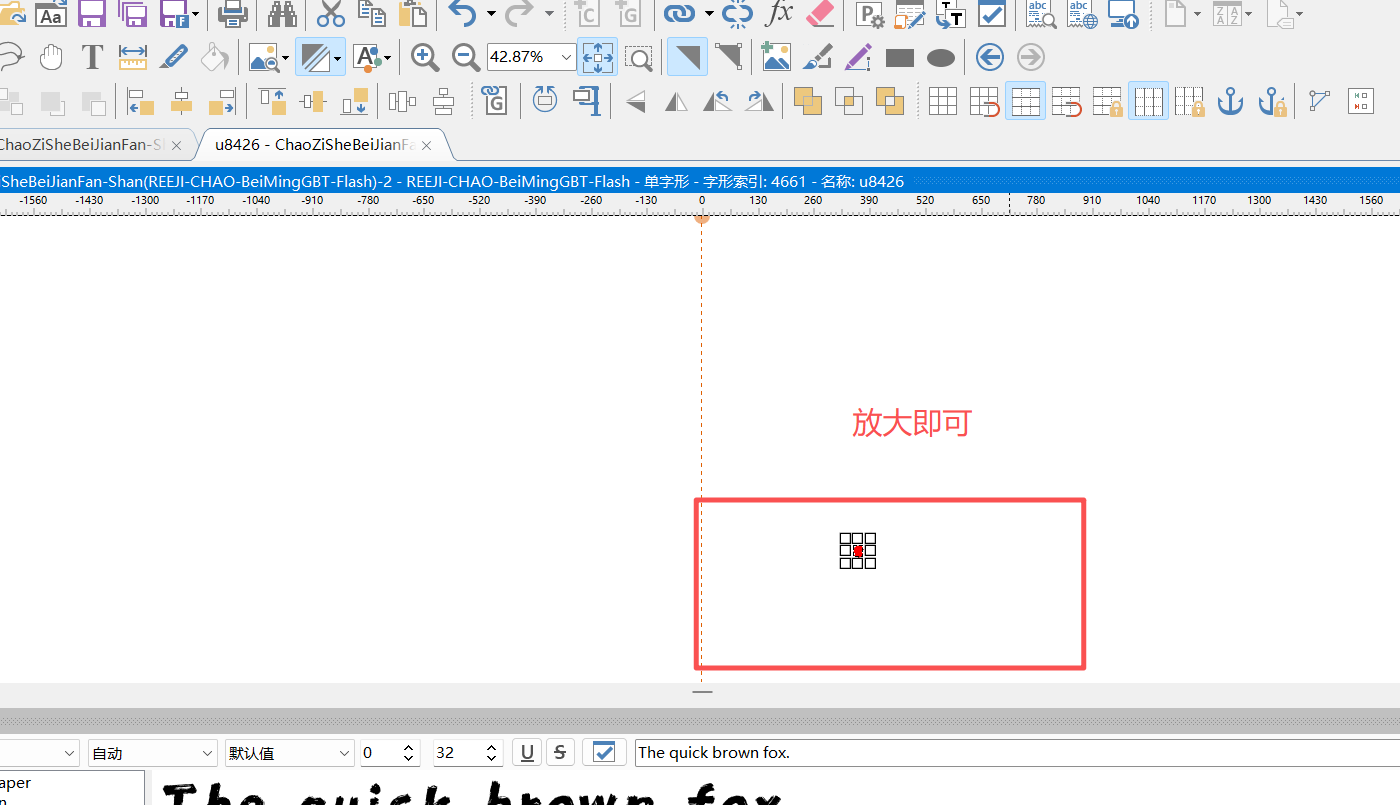Click the Copy icon
1400x805 pixels.
[371, 14]
